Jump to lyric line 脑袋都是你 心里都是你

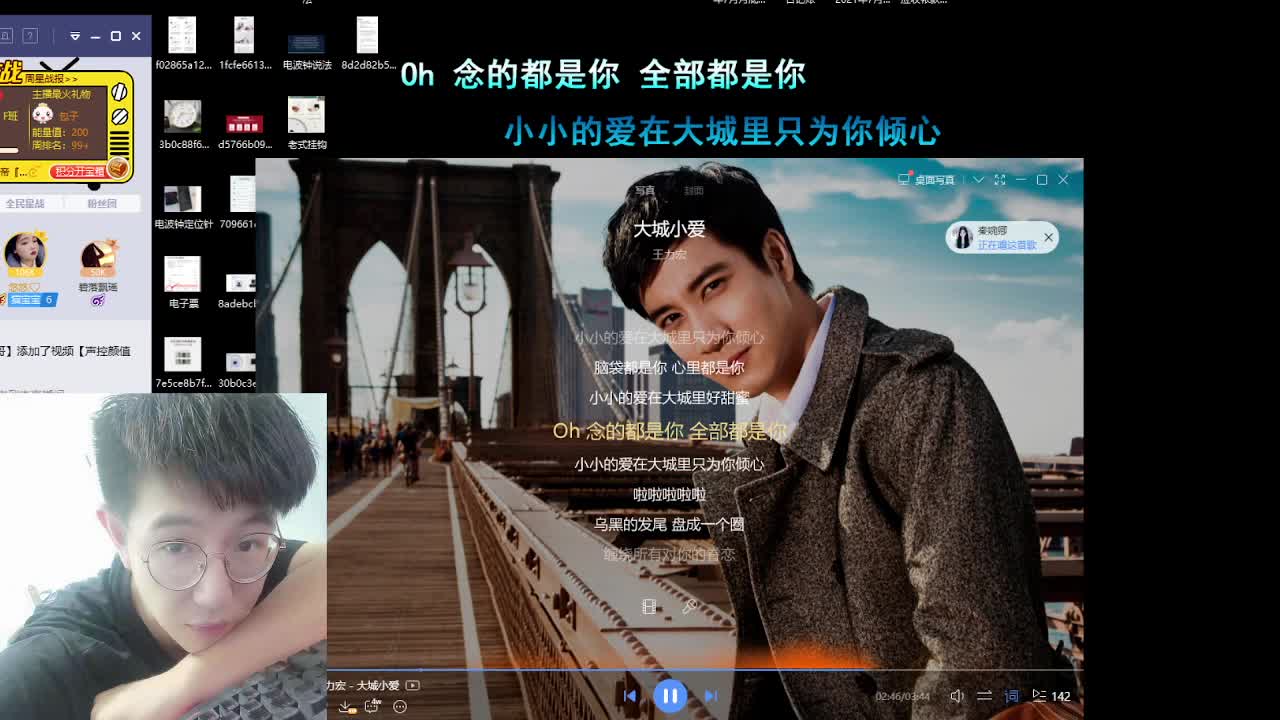pyautogui.click(x=669, y=368)
